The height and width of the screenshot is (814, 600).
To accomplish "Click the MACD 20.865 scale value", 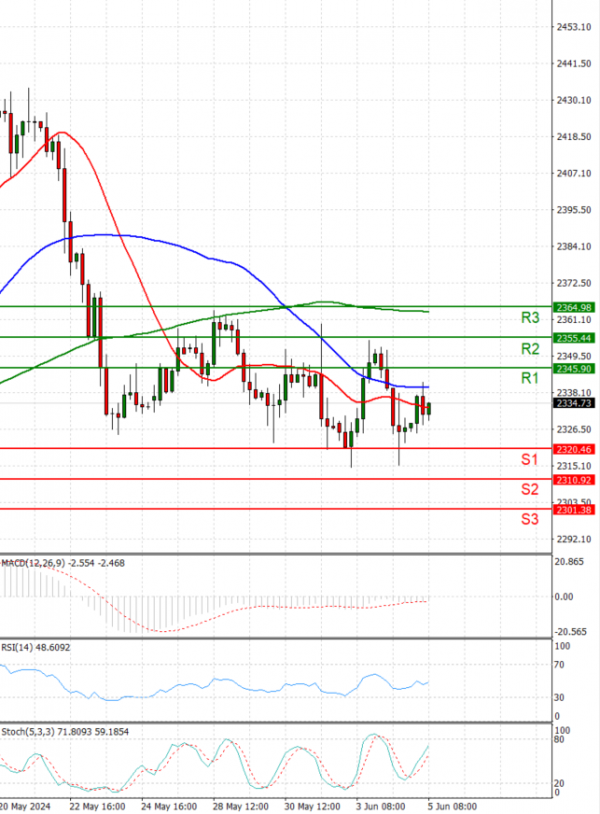I will (x=569, y=562).
